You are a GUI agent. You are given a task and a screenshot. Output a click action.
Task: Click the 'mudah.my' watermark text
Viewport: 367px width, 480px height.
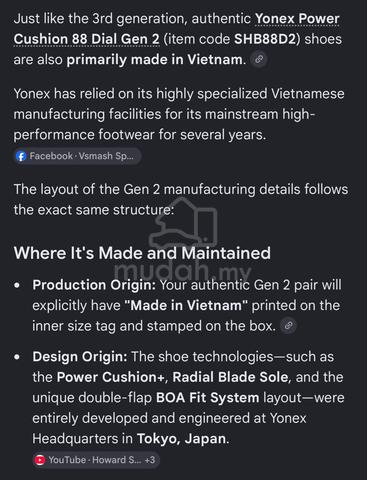[182, 271]
